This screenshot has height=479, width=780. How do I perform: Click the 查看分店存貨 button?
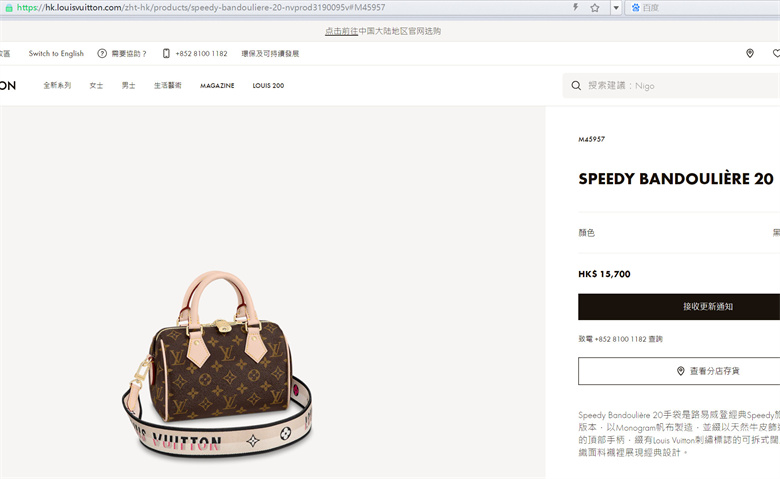[679, 371]
